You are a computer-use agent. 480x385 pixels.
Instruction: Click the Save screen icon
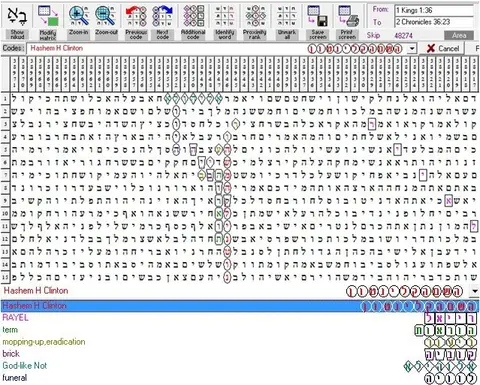click(x=317, y=15)
